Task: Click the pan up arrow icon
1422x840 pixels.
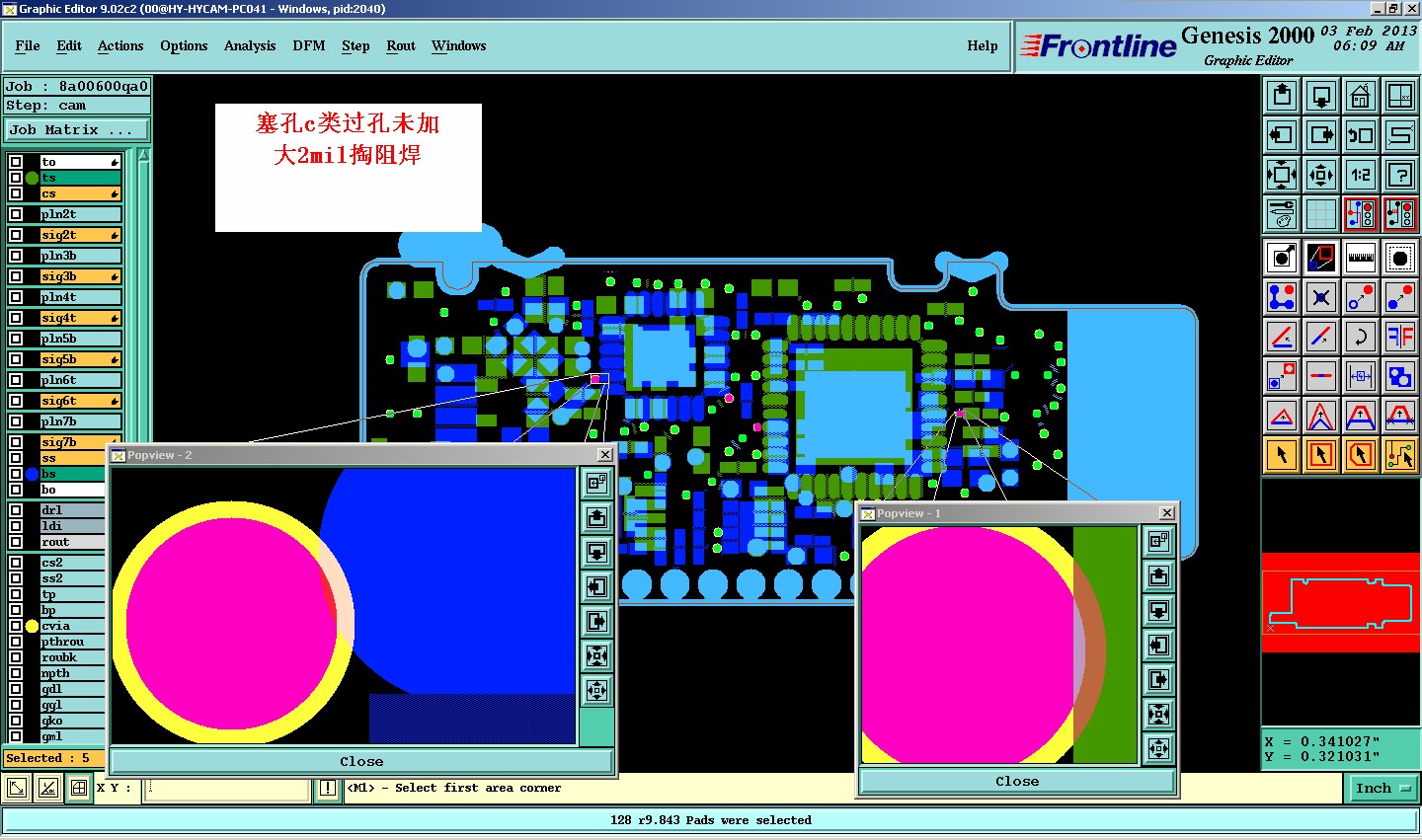Action: [x=1282, y=96]
